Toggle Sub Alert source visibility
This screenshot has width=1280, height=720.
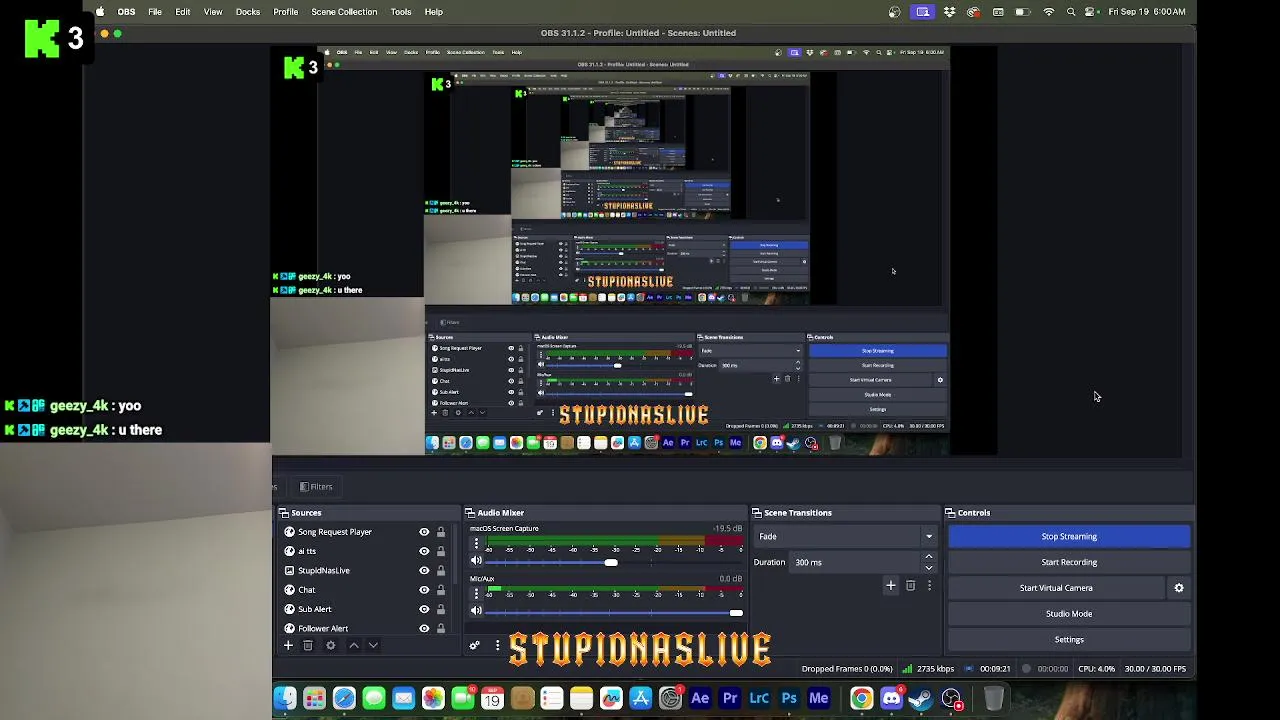(x=424, y=609)
